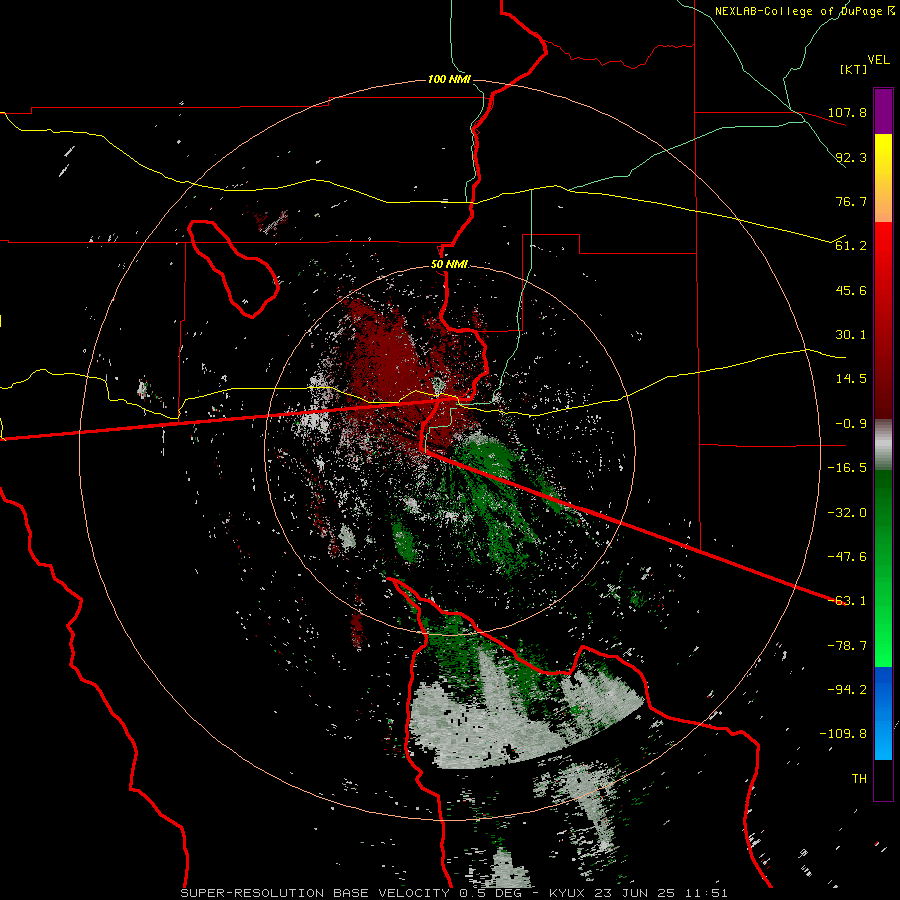Select the 92.3 velocity scale value
Screen dimensions: 900x900
[x=851, y=157]
